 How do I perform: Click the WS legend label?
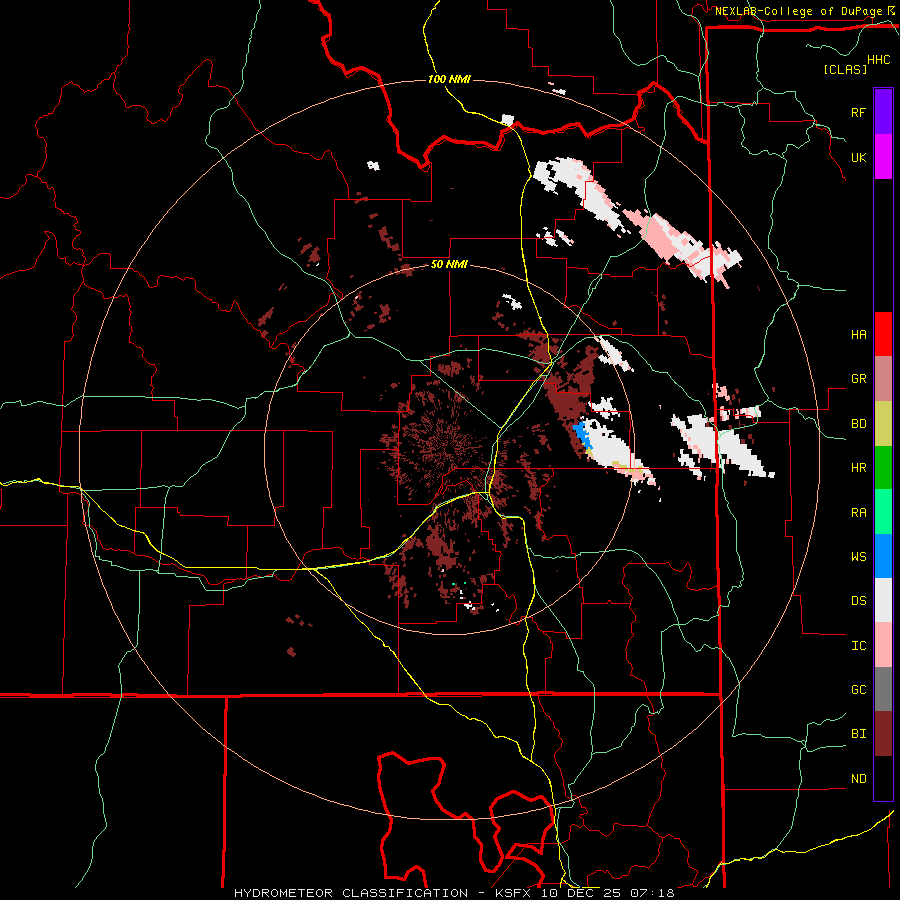pos(858,557)
